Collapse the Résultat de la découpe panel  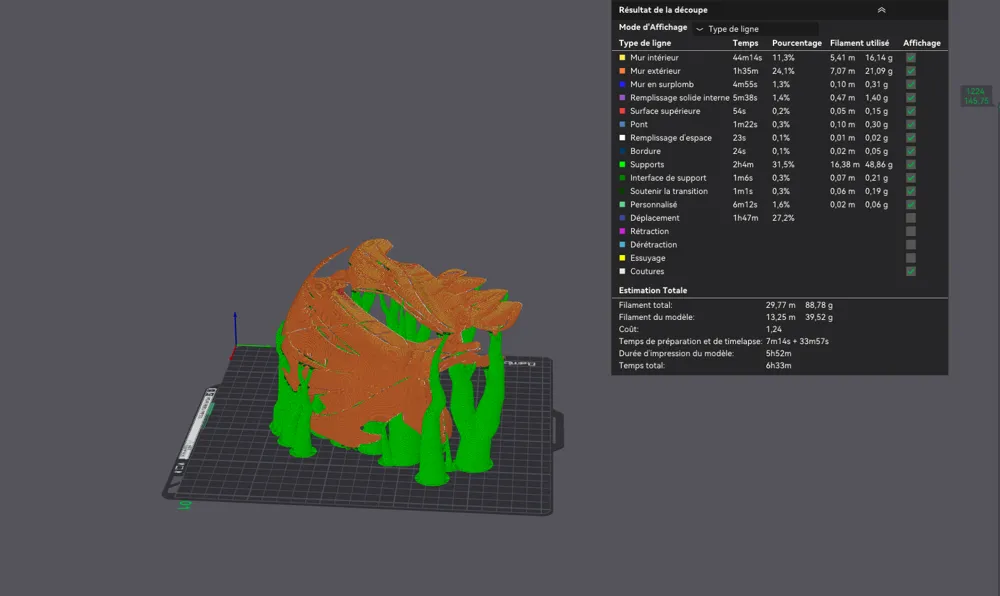[x=881, y=10]
